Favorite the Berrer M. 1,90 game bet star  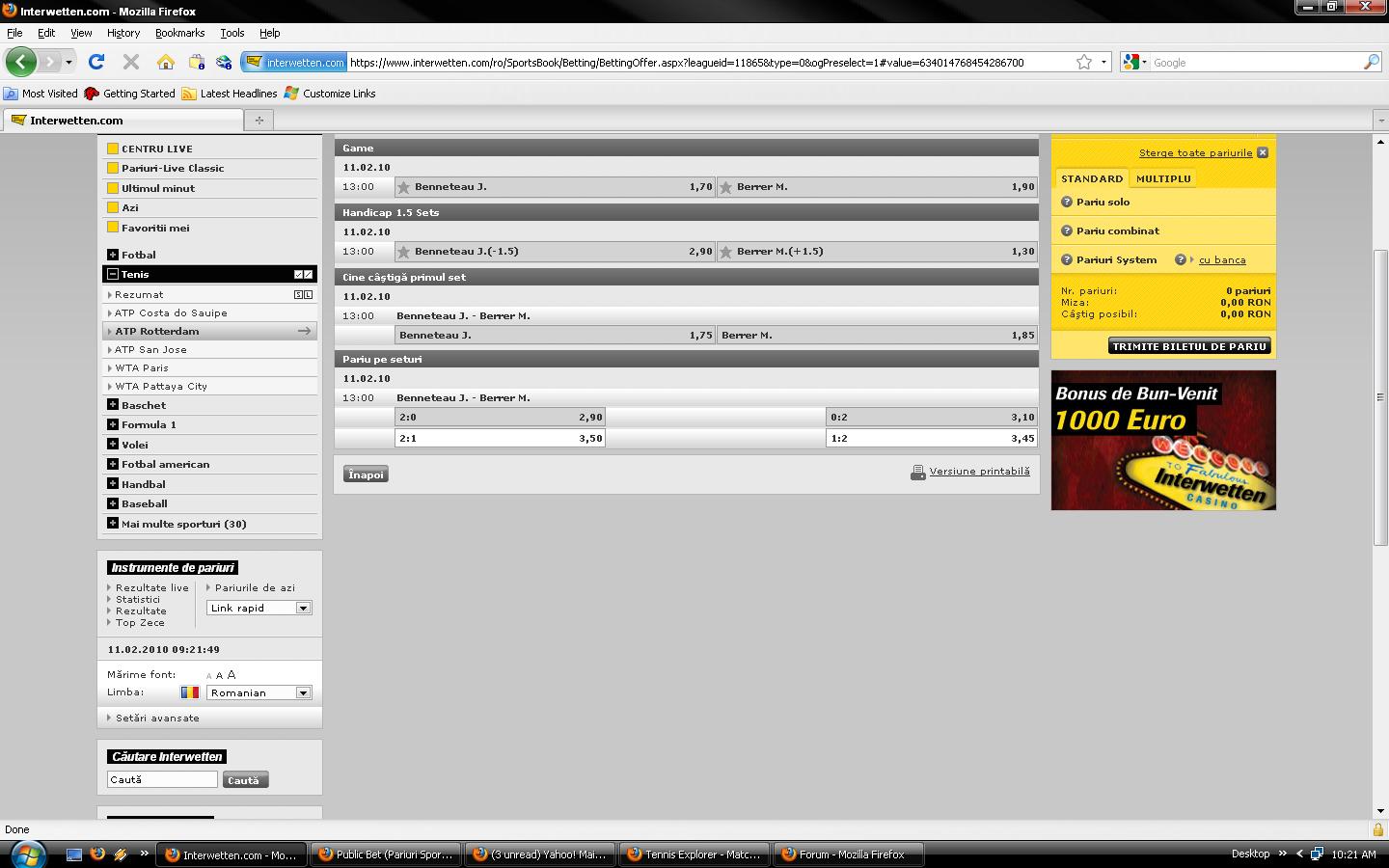725,187
